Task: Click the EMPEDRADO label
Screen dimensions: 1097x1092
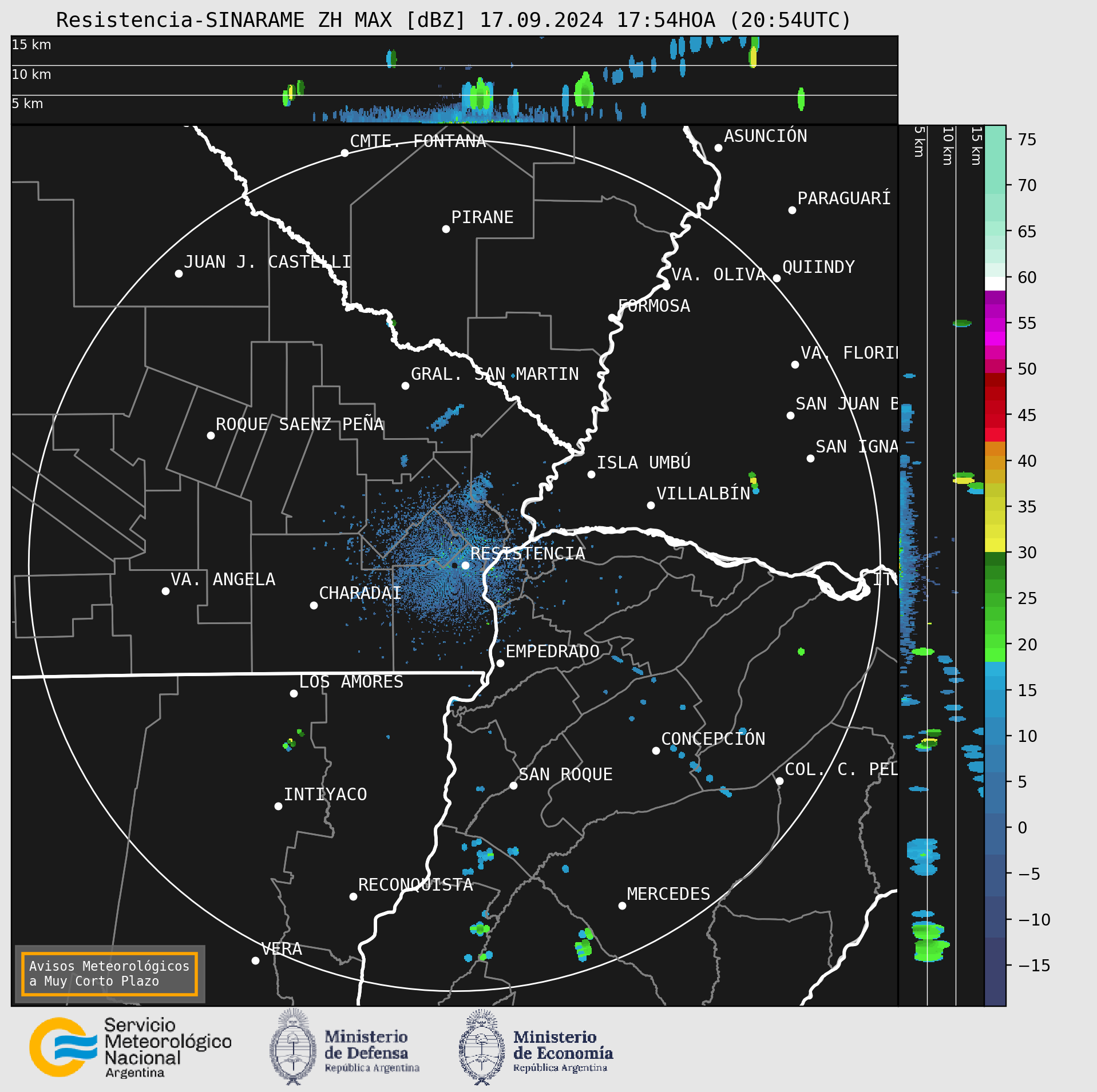Action: tap(553, 651)
